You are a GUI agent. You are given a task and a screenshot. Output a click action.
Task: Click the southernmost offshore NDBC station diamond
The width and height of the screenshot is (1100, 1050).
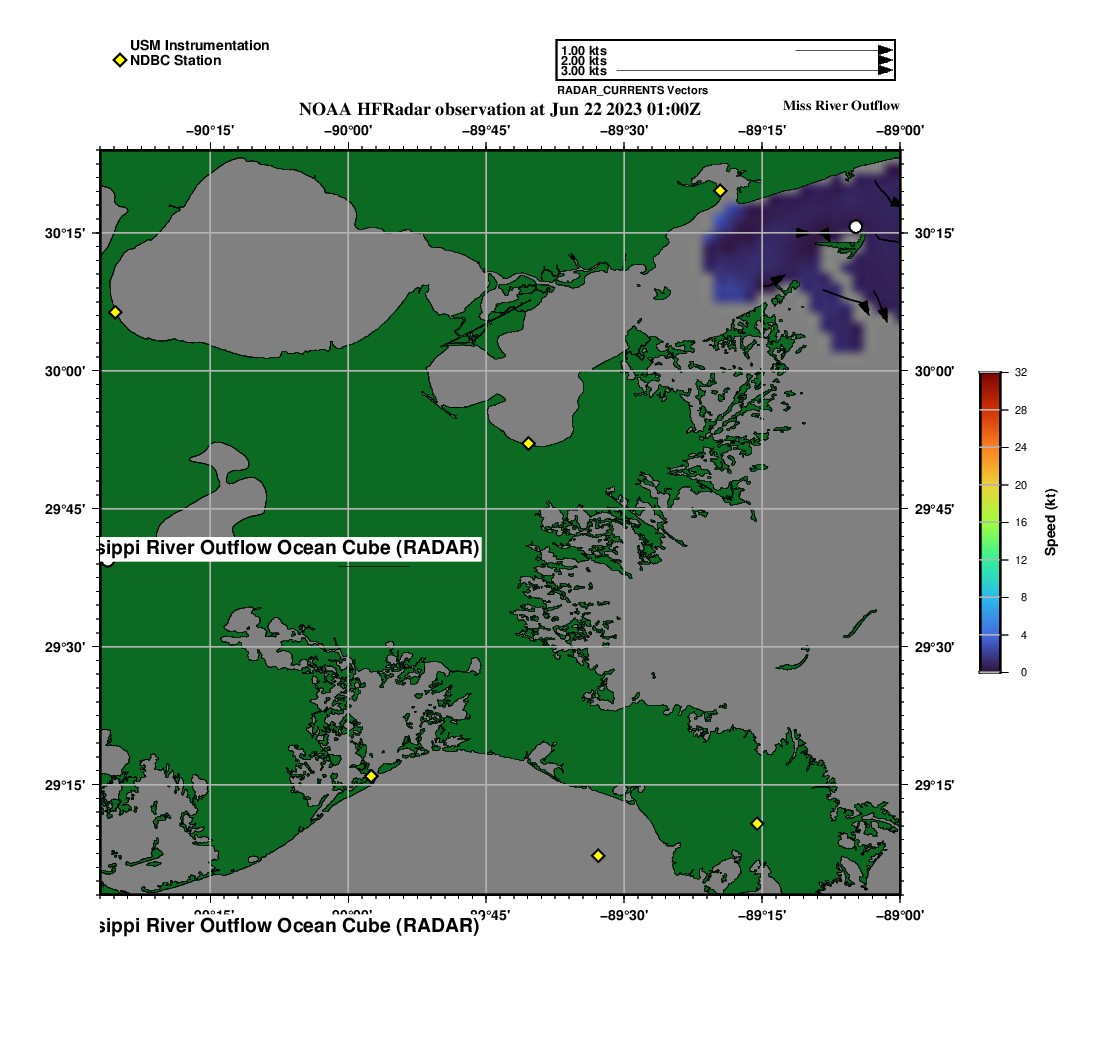[x=598, y=855]
